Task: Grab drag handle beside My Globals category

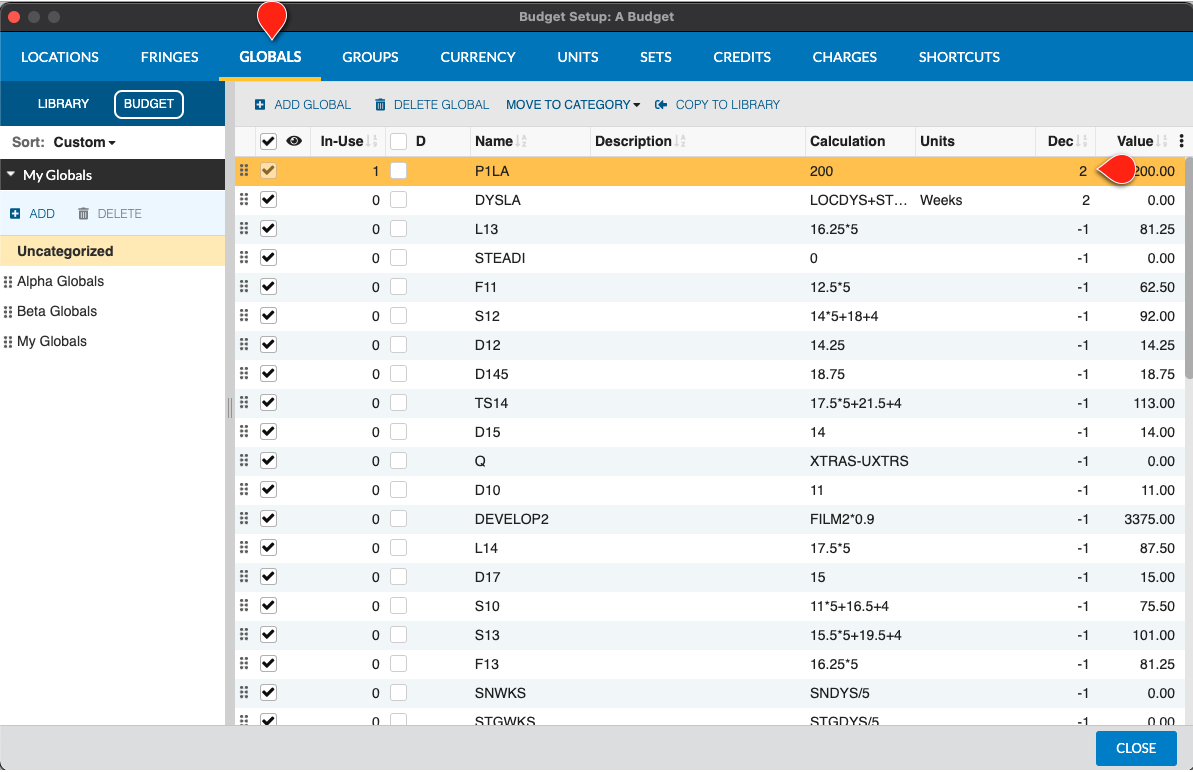Action: click(x=8, y=342)
